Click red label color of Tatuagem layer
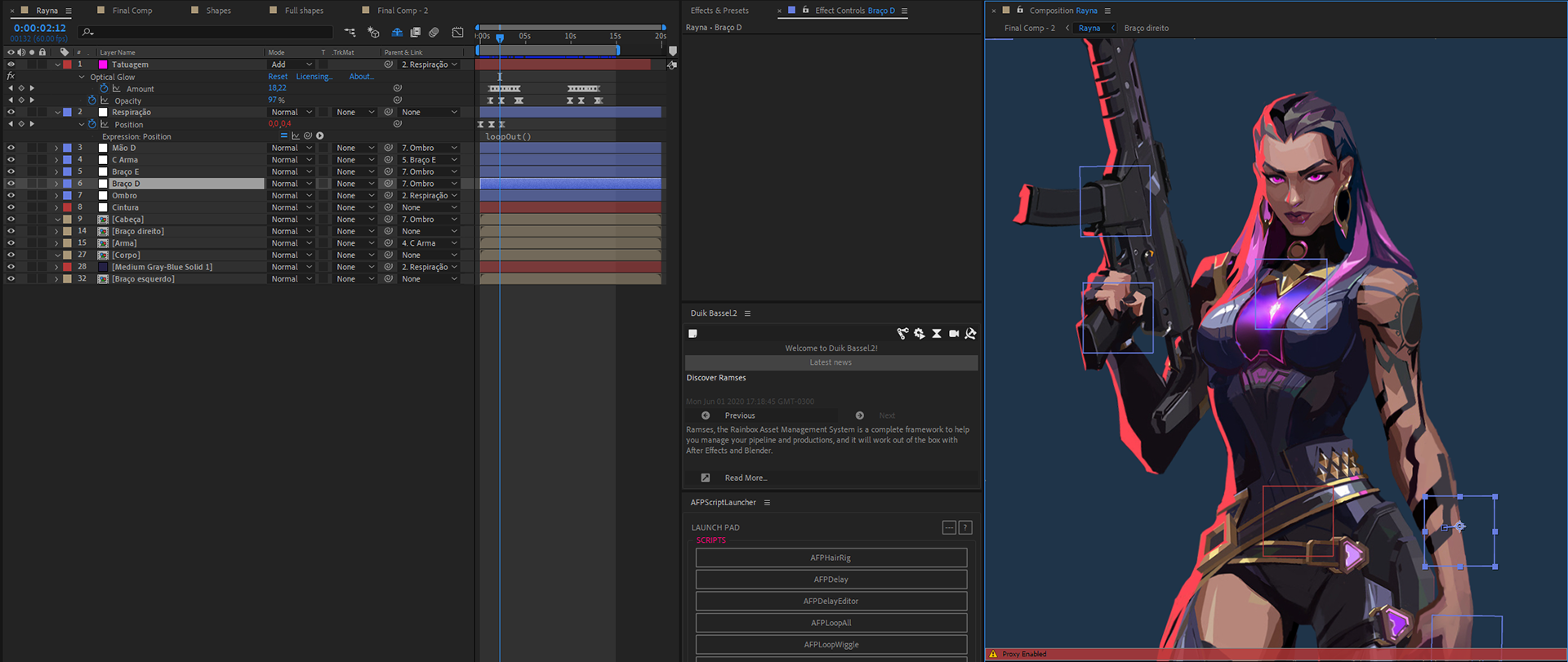The image size is (1568, 662). point(67,64)
